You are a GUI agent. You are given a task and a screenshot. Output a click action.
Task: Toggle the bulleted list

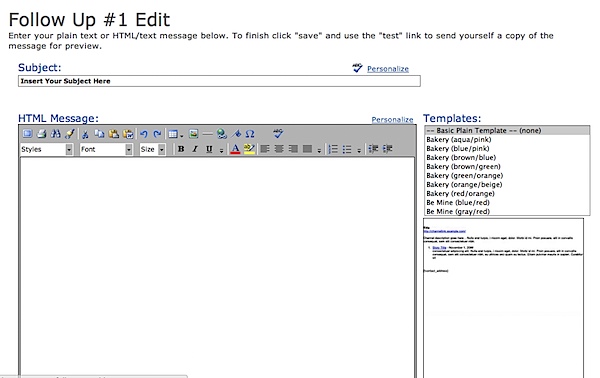click(x=347, y=149)
